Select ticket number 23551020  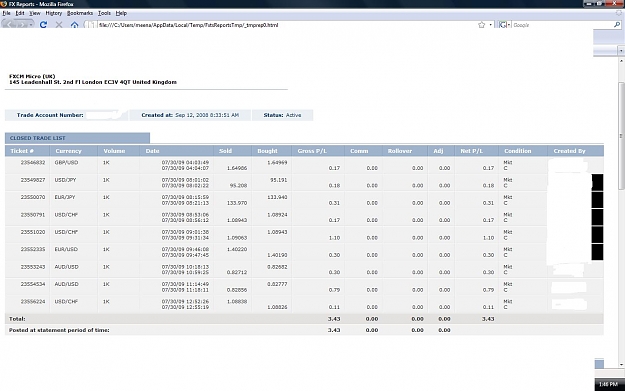click(x=33, y=232)
